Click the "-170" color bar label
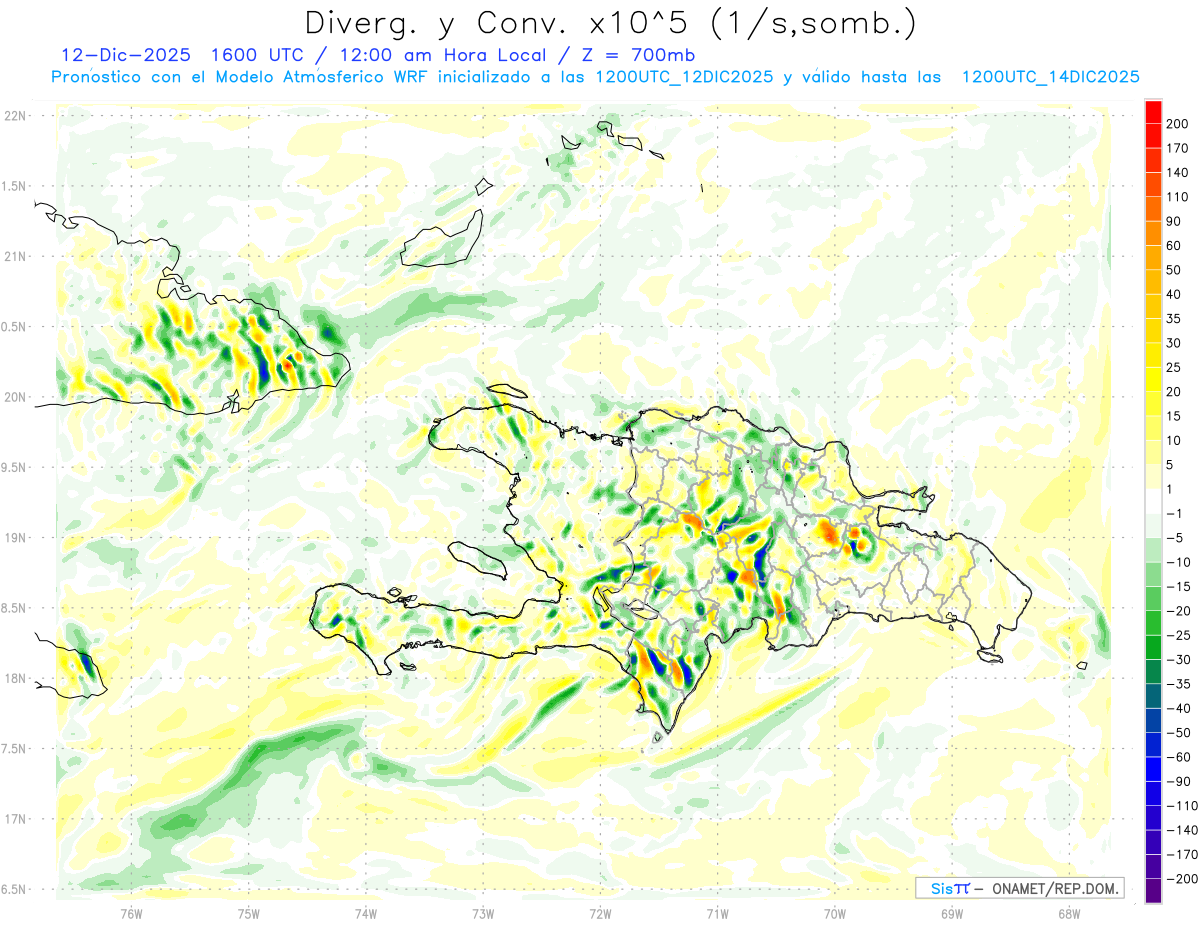Image resolution: width=1200 pixels, height=927 pixels. (1183, 855)
